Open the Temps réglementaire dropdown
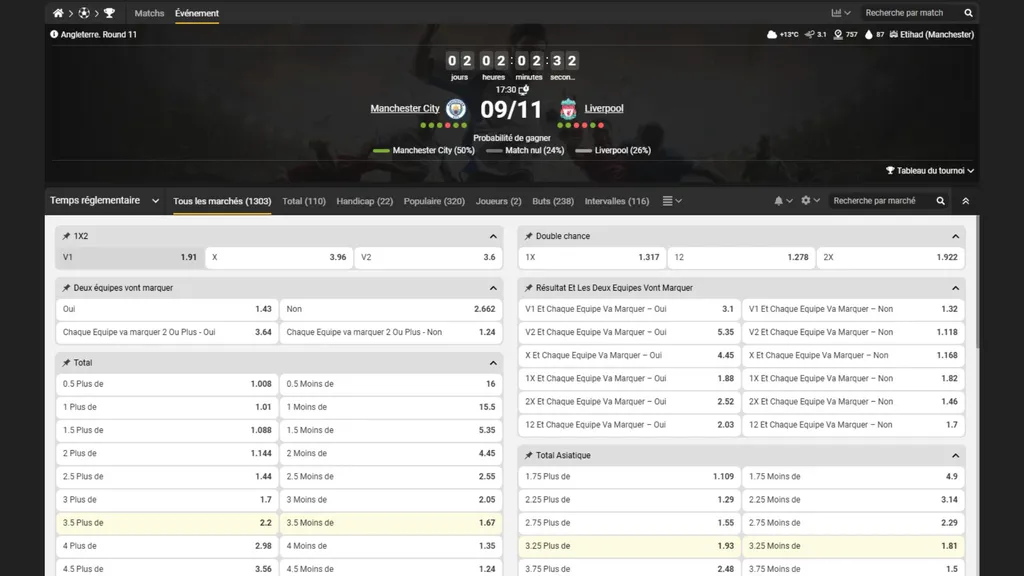Screen dimensions: 1024x576 [105, 201]
